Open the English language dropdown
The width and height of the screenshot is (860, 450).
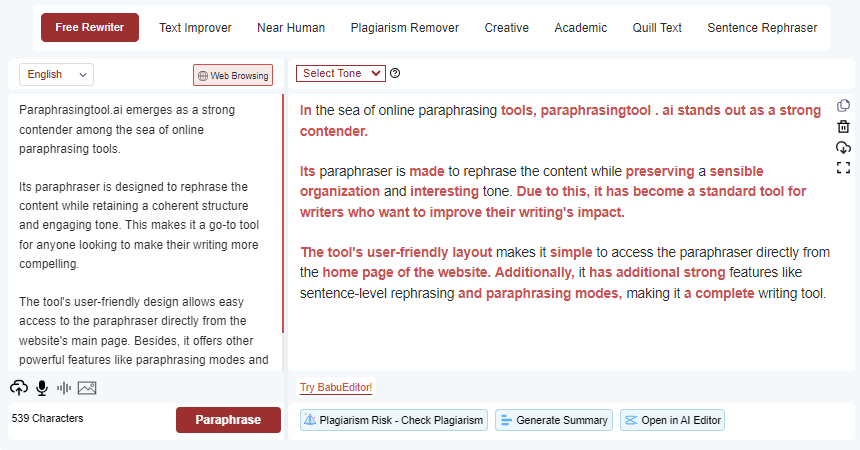56,75
